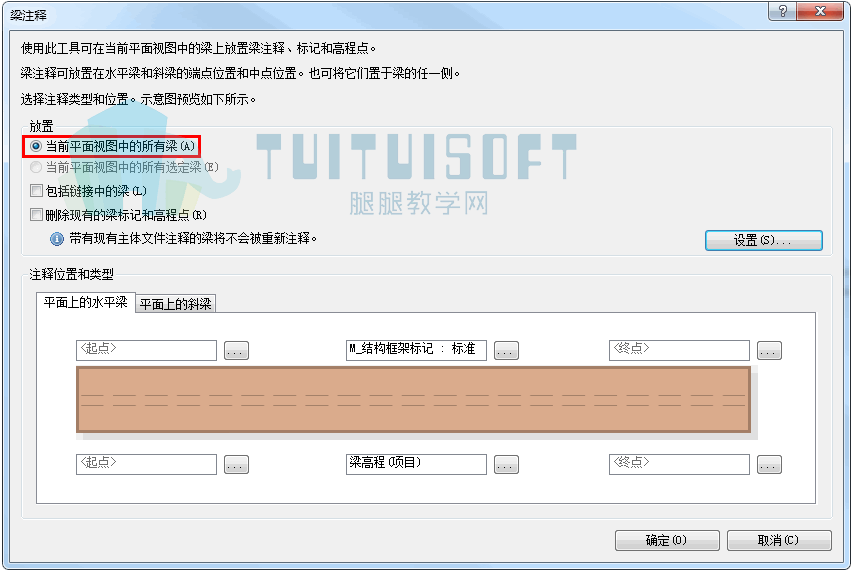The width and height of the screenshot is (851, 571).
Task: Cancel the dialog with the 取消(C) button
Action: pos(779,541)
